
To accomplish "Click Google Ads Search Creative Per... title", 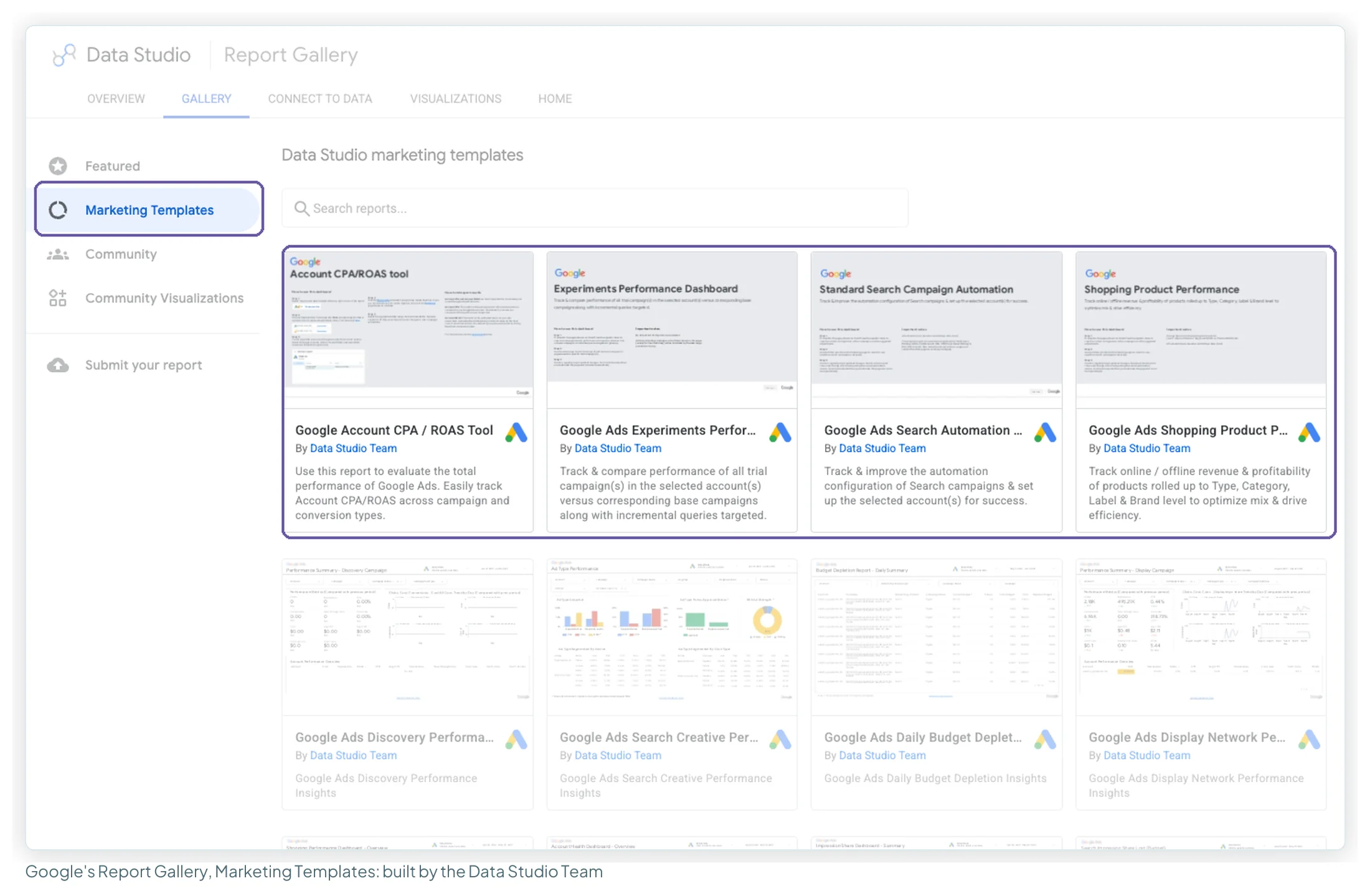I will (658, 737).
